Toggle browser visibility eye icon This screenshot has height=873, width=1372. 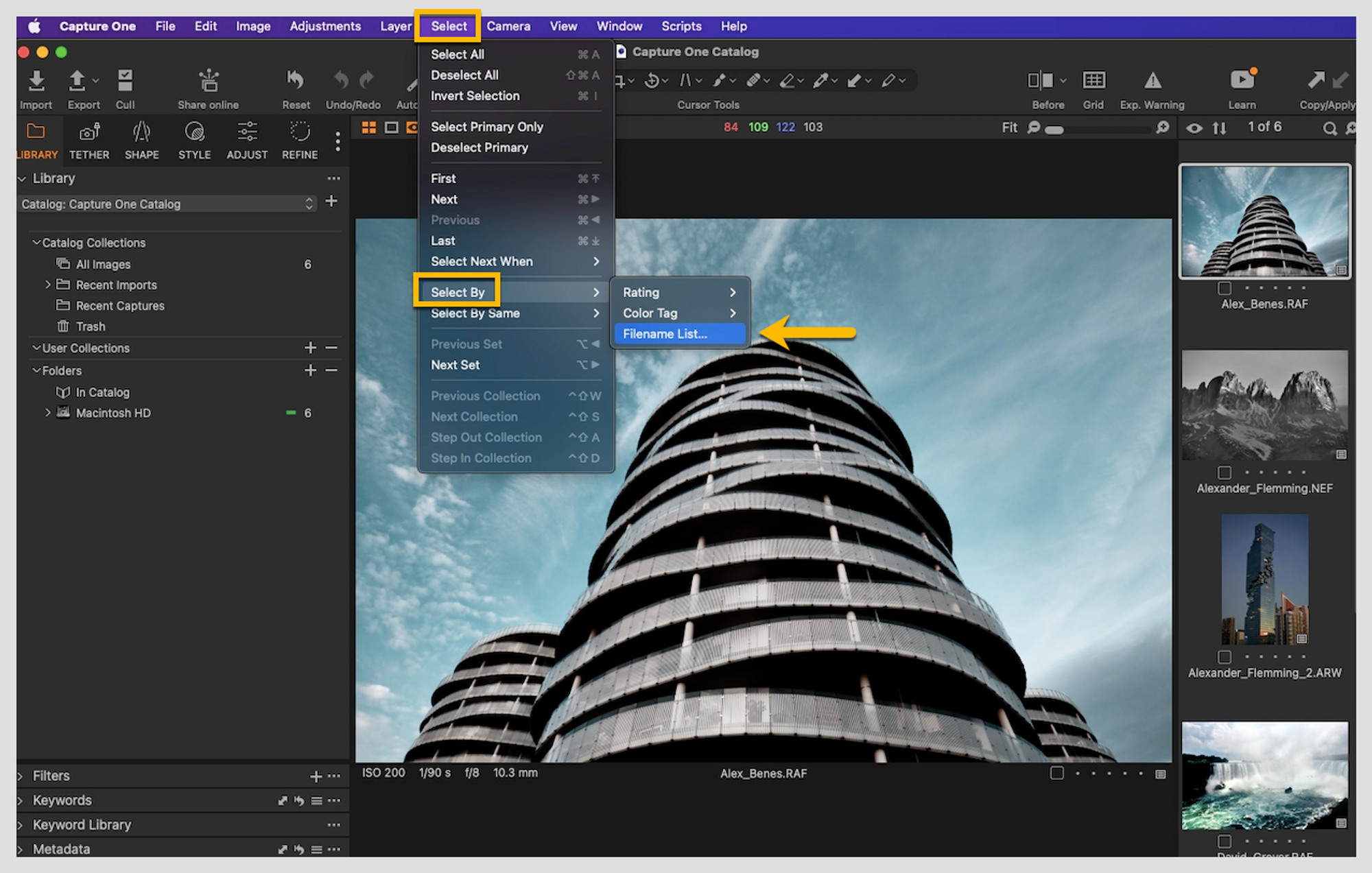pos(1194,128)
